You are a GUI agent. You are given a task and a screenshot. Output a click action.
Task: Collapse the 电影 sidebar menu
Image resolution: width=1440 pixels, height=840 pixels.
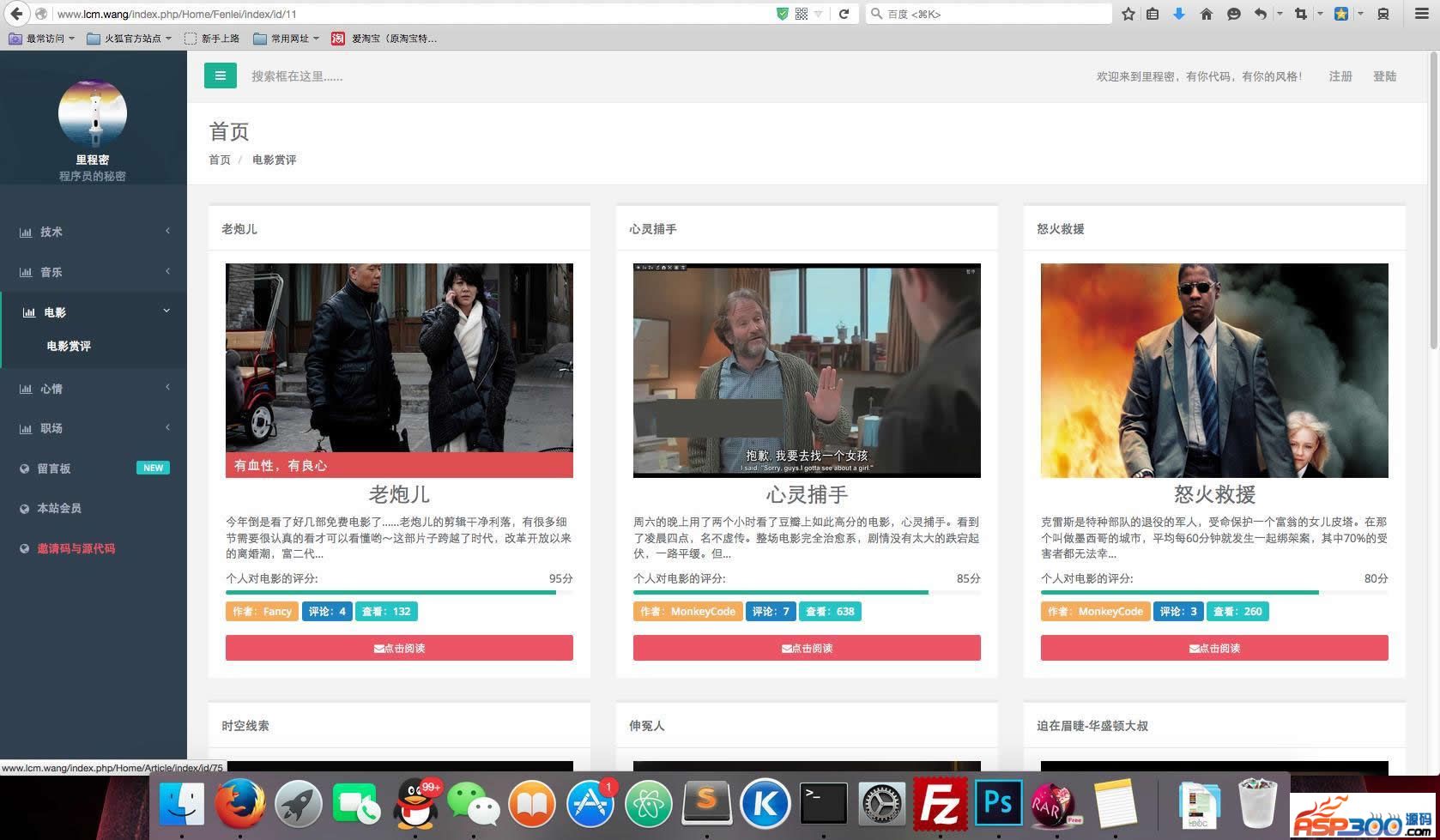coord(94,312)
